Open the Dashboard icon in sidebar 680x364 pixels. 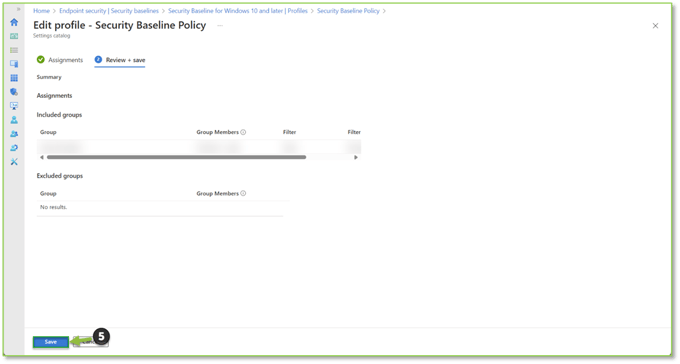(x=14, y=36)
